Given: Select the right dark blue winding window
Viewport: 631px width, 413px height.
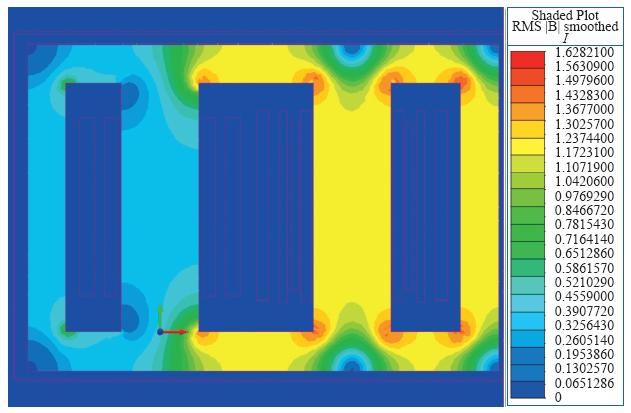Looking at the screenshot, I should coord(425,207).
